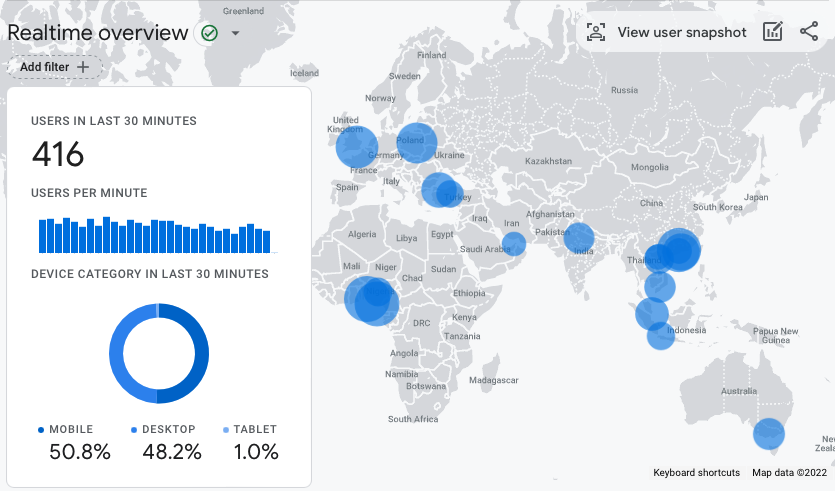The image size is (835, 491).
Task: Click the USERS PER MINUTE heading
Action: 89,193
